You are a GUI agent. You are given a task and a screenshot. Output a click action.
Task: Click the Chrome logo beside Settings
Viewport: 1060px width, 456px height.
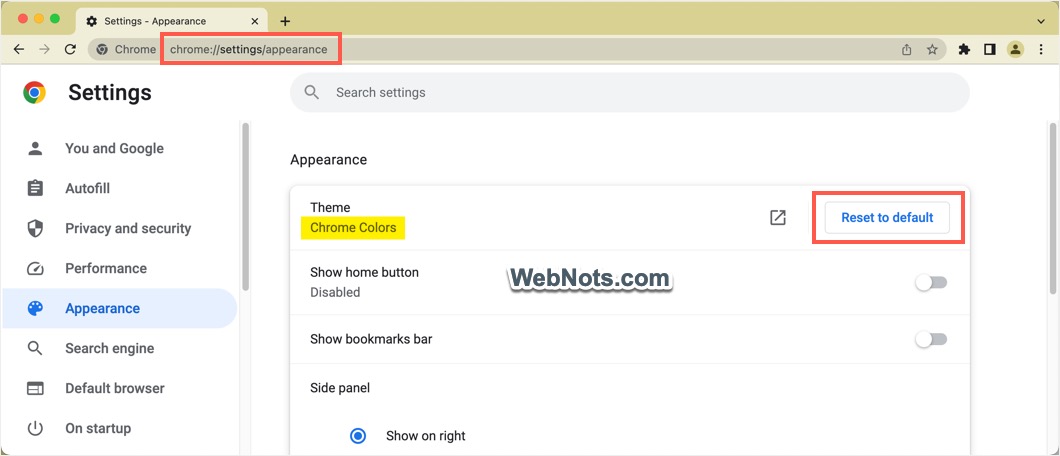[x=34, y=93]
